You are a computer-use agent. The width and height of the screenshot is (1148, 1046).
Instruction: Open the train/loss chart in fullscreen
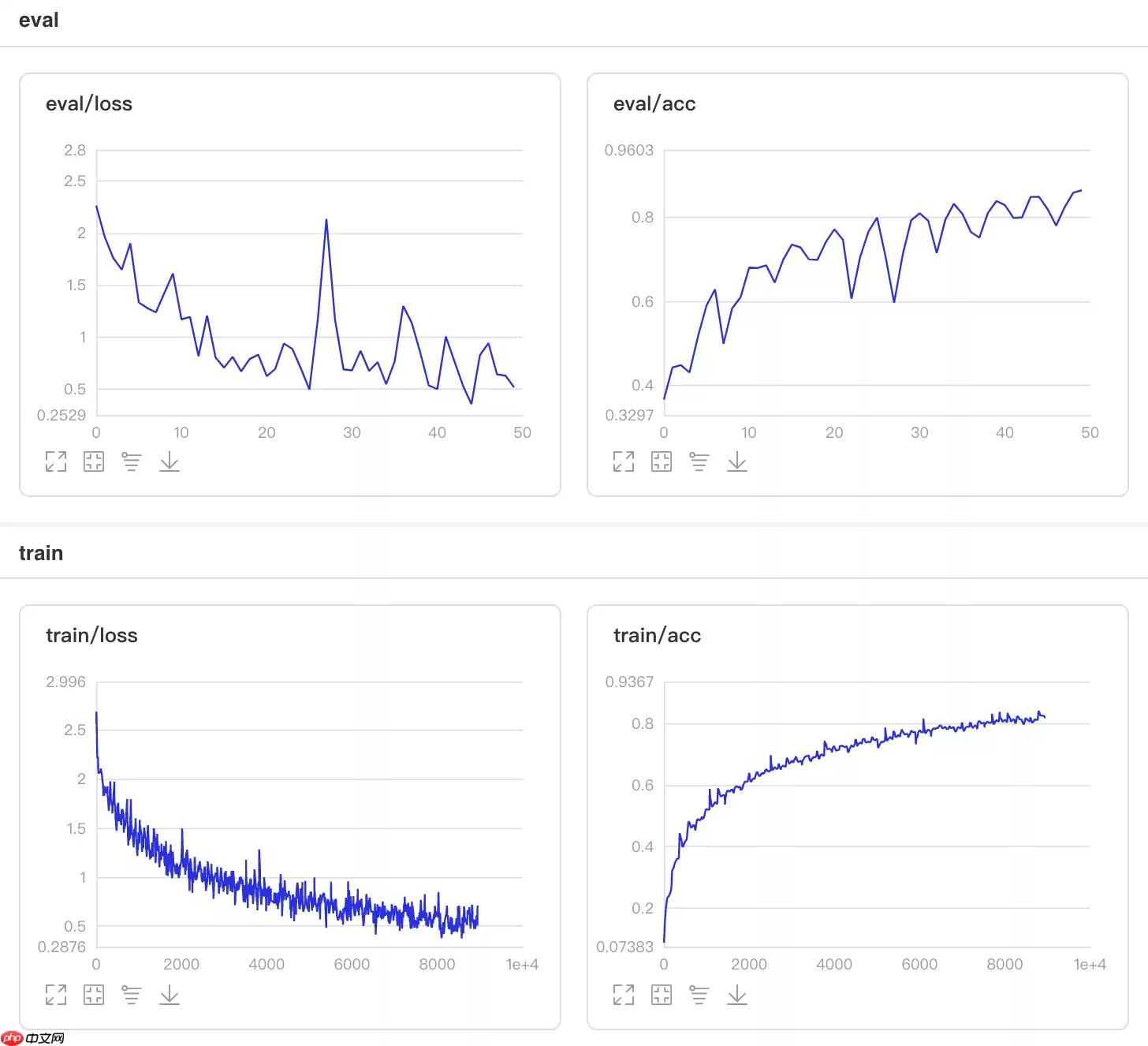pos(56,995)
